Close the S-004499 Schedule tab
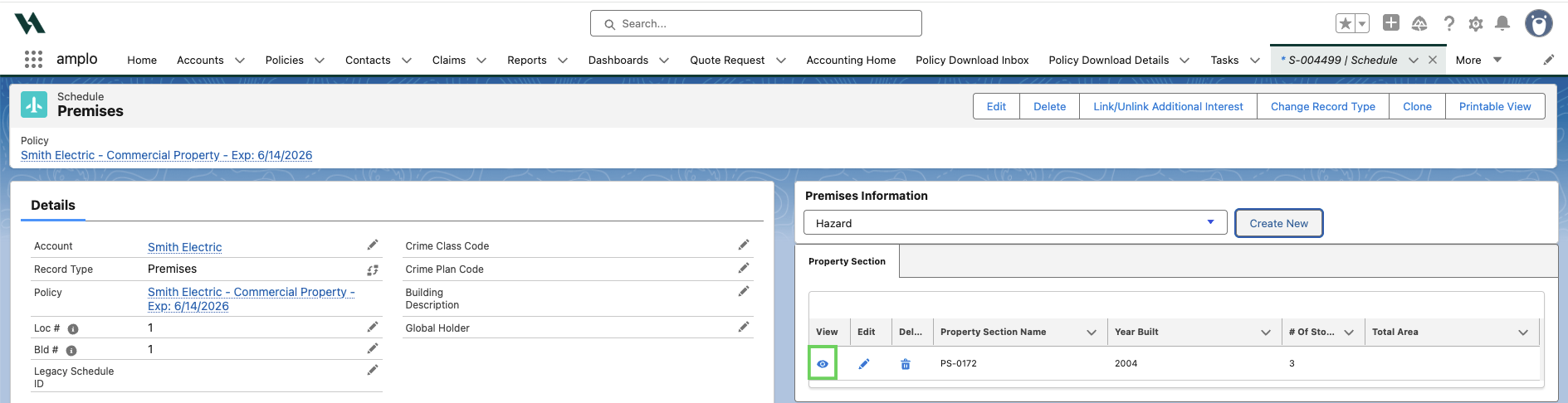 1433,60
